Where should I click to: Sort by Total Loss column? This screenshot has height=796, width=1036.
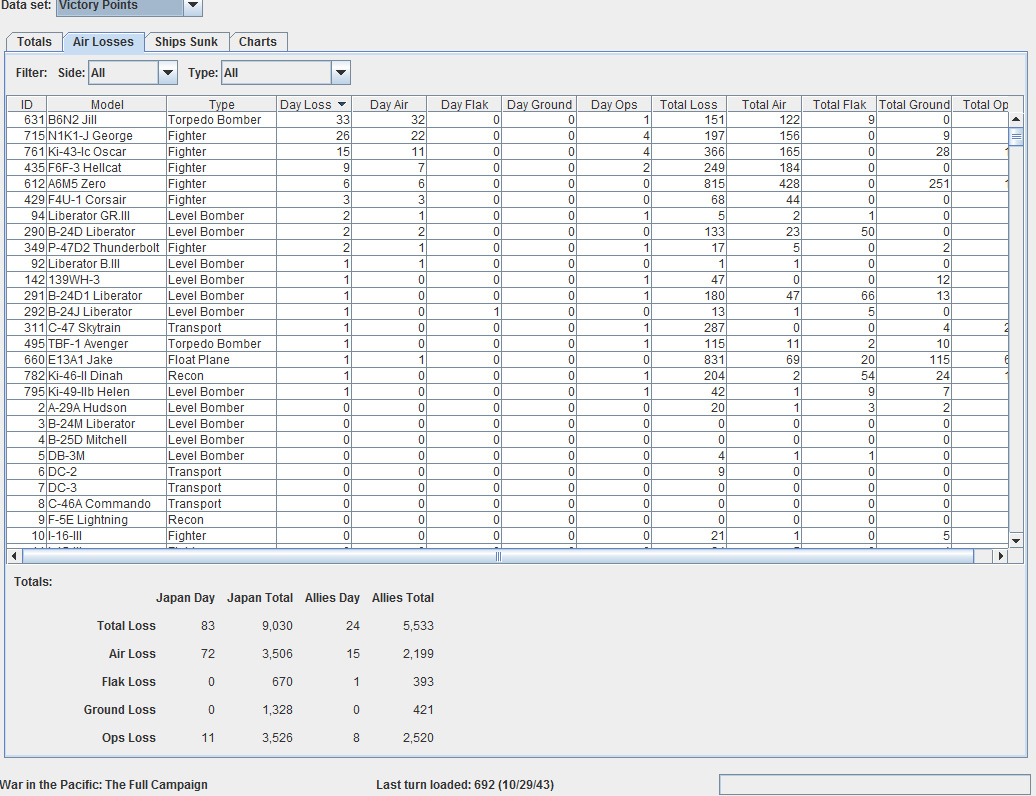[688, 104]
